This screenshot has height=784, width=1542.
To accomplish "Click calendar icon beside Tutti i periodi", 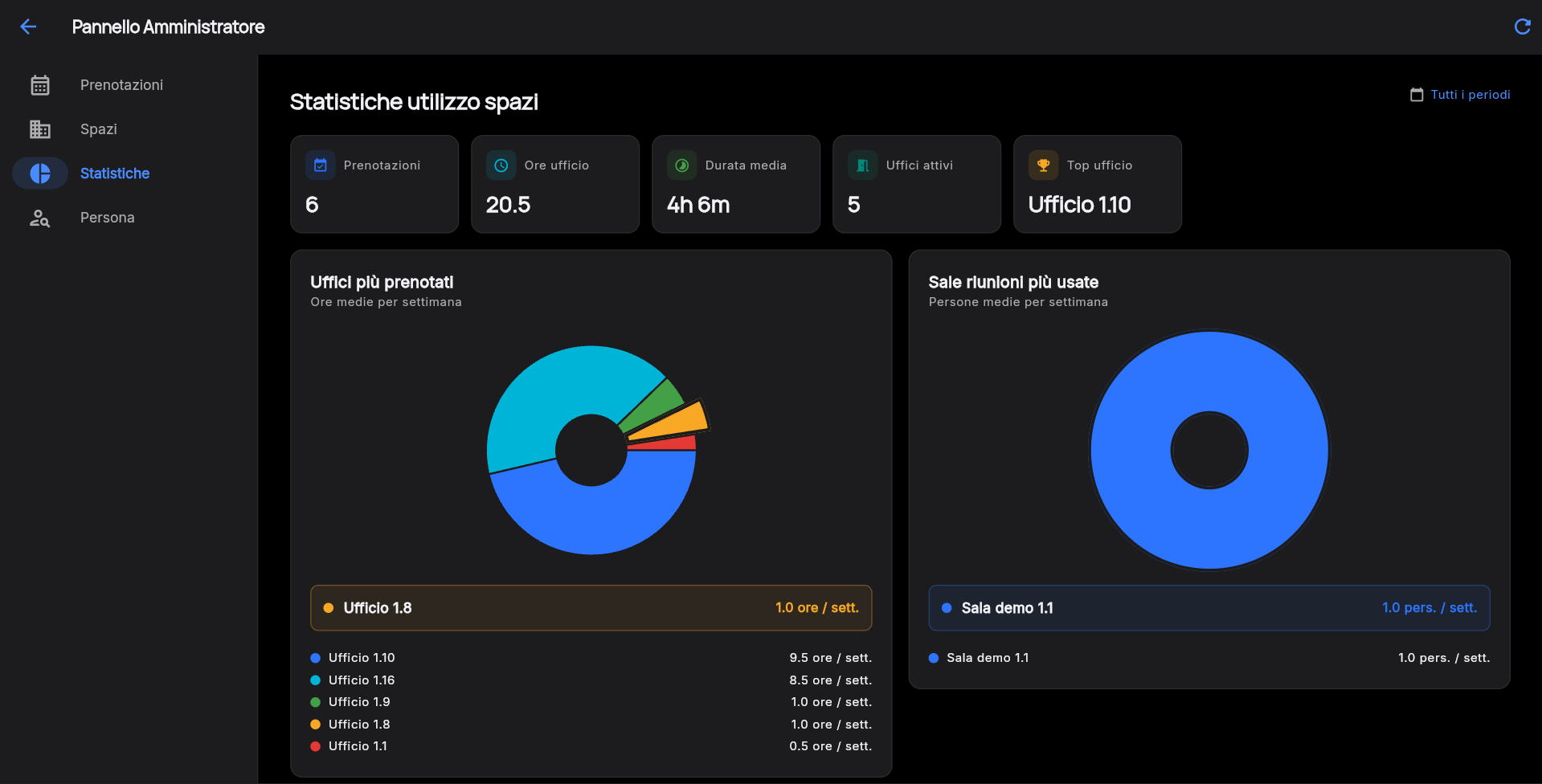I will (x=1417, y=95).
